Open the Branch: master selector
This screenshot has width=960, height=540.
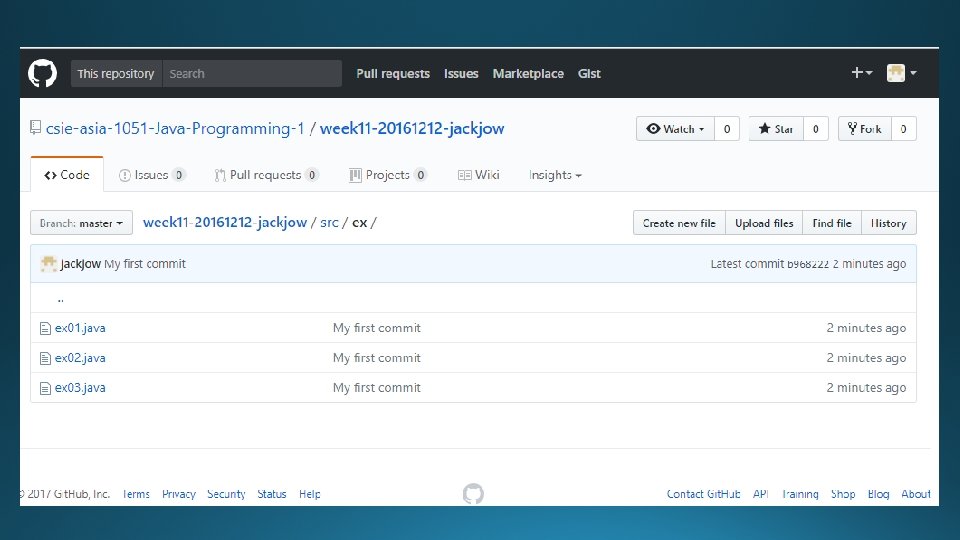coord(81,223)
